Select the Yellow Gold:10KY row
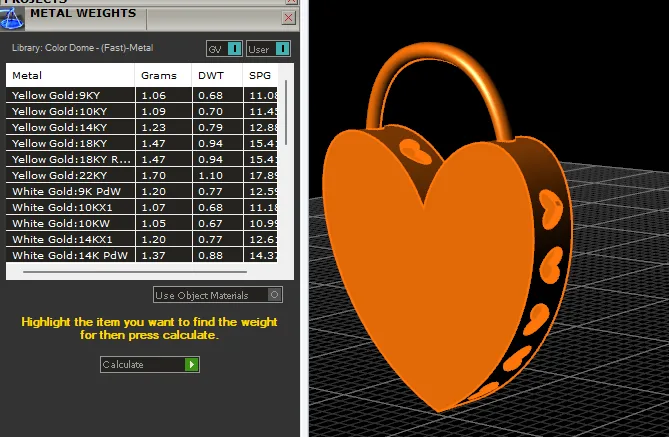This screenshot has width=669, height=437. [142, 111]
